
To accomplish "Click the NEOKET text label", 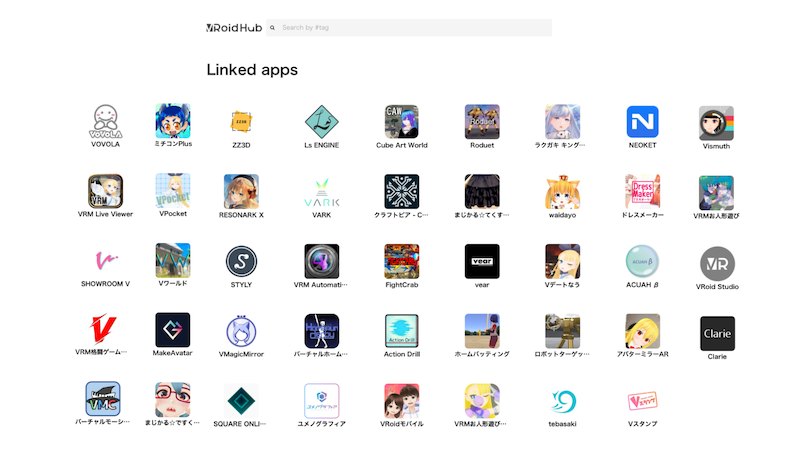I will point(642,145).
